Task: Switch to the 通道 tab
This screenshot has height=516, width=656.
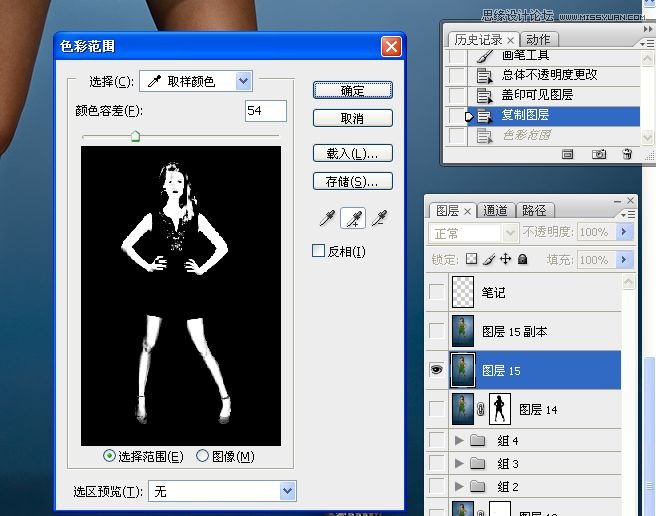Action: point(495,211)
